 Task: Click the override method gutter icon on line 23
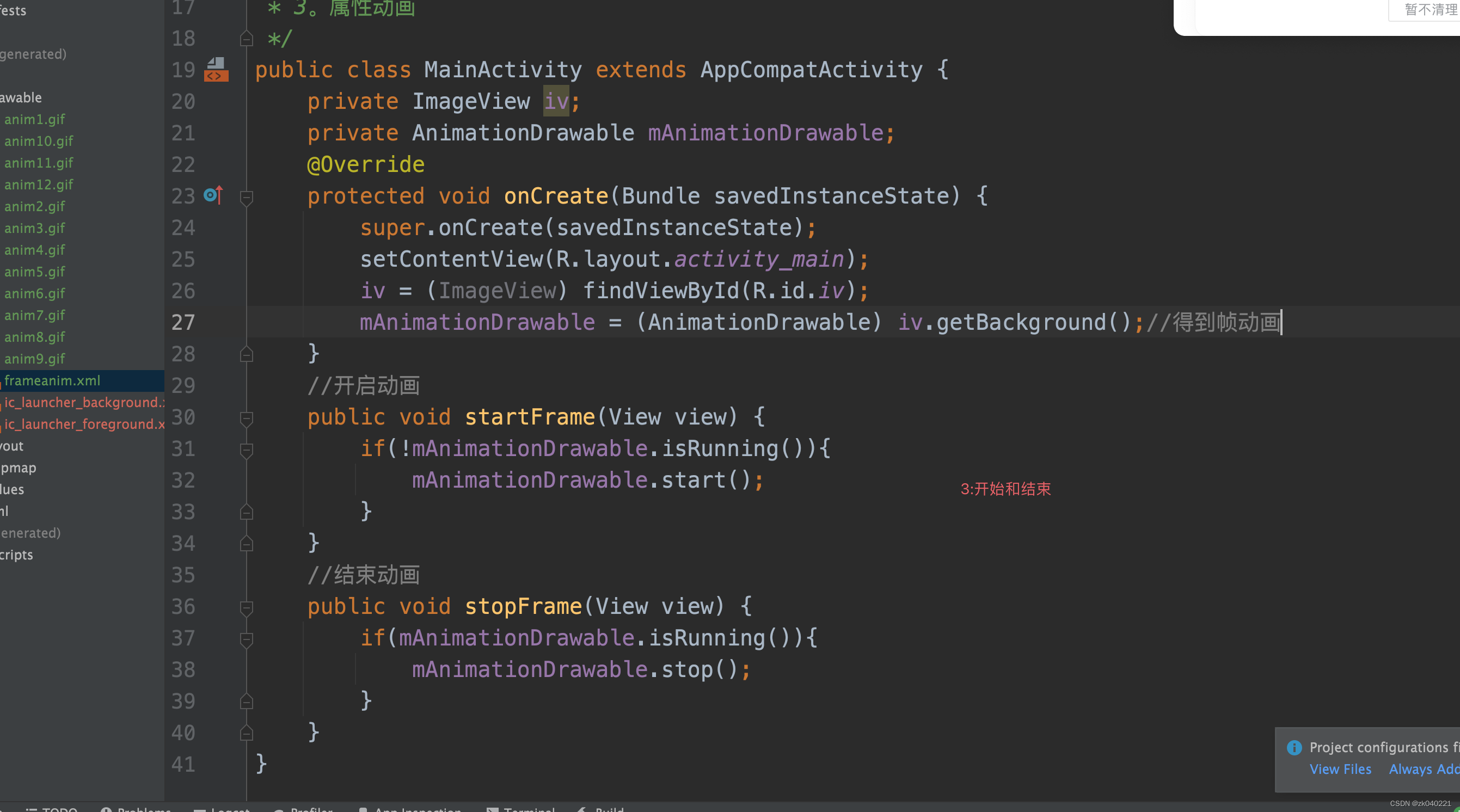[x=213, y=195]
